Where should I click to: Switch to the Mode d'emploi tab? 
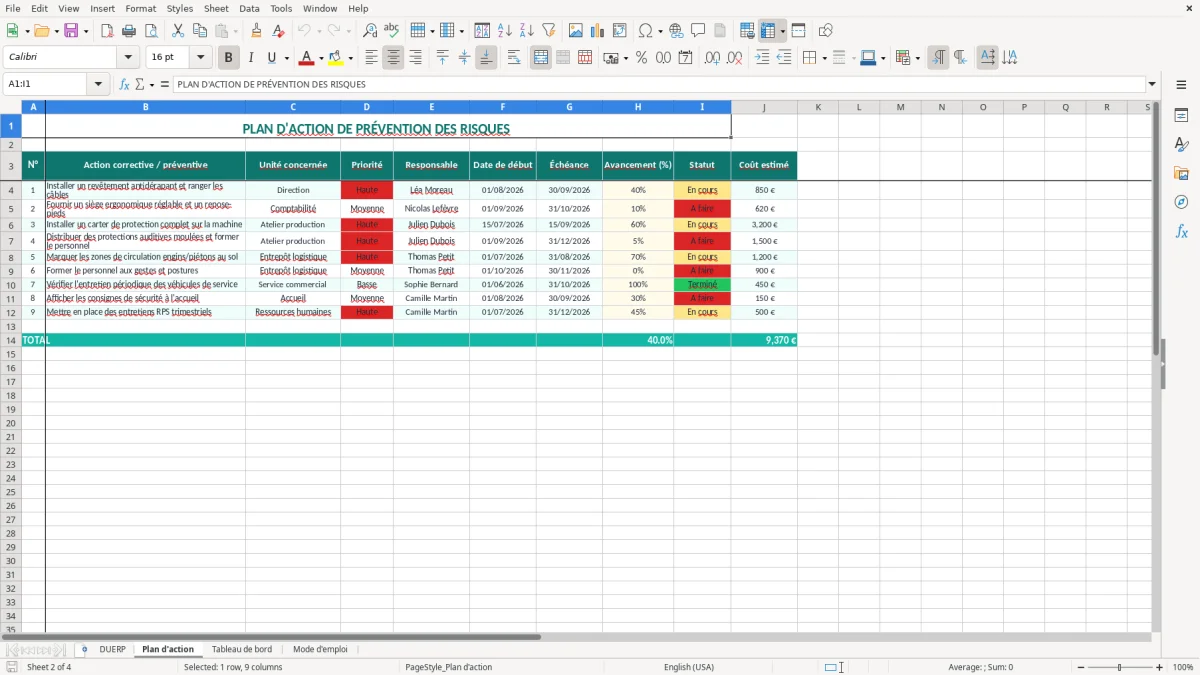point(320,649)
